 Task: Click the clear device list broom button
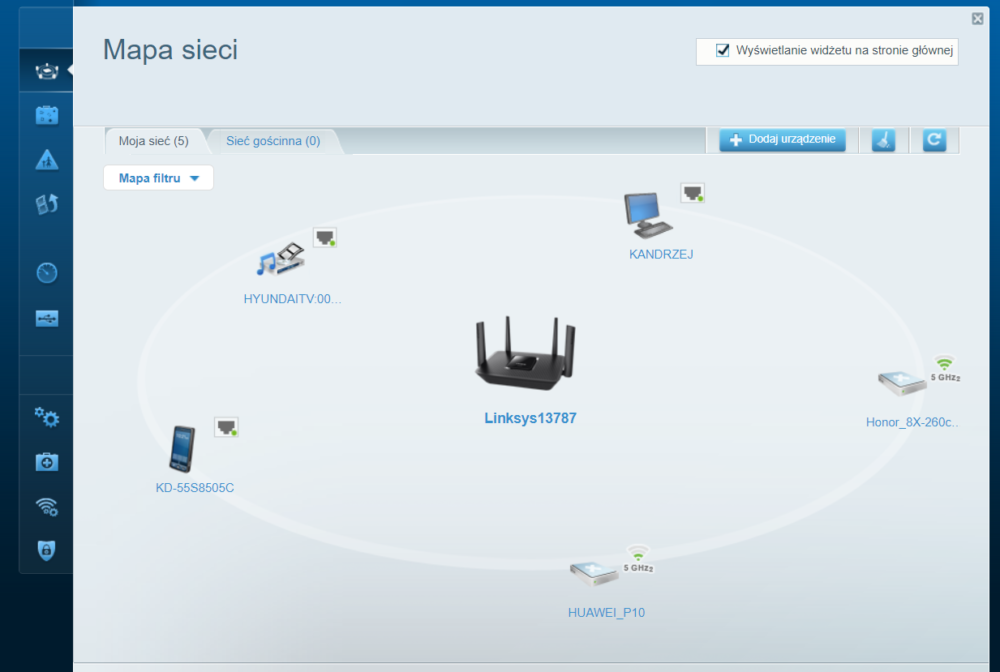click(883, 140)
